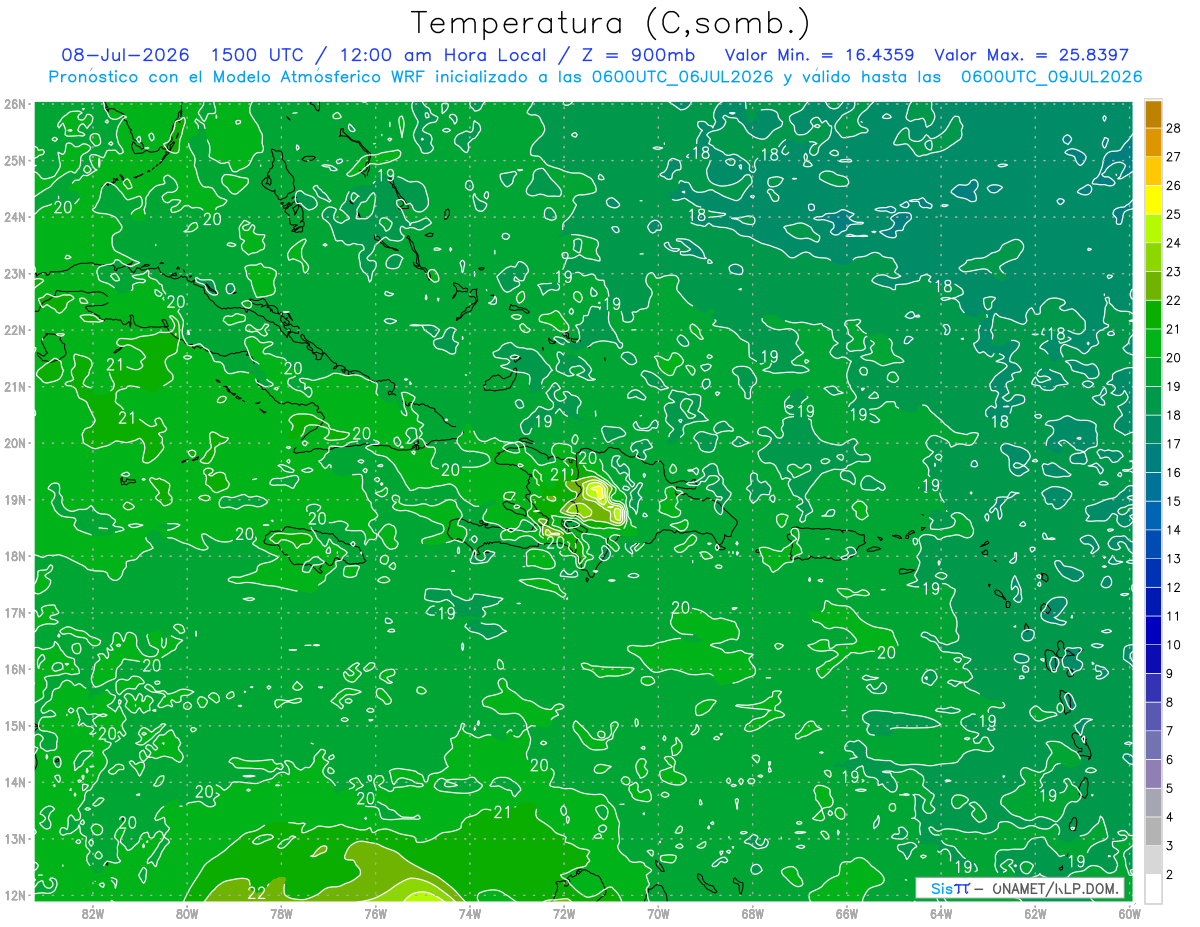Click the color scale label 25
Viewport: 1200px width, 927px height.
1173,214
